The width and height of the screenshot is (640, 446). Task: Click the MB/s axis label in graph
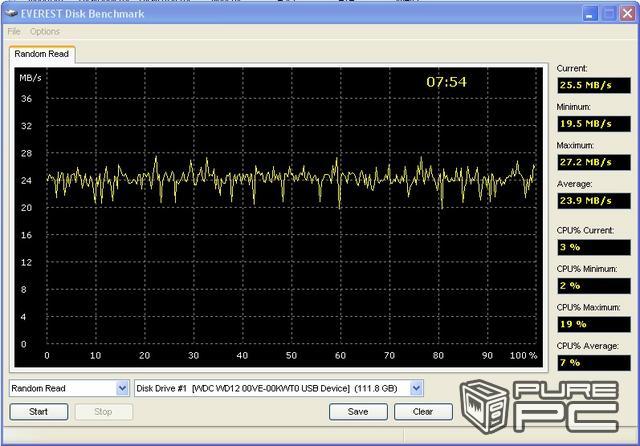(30, 78)
